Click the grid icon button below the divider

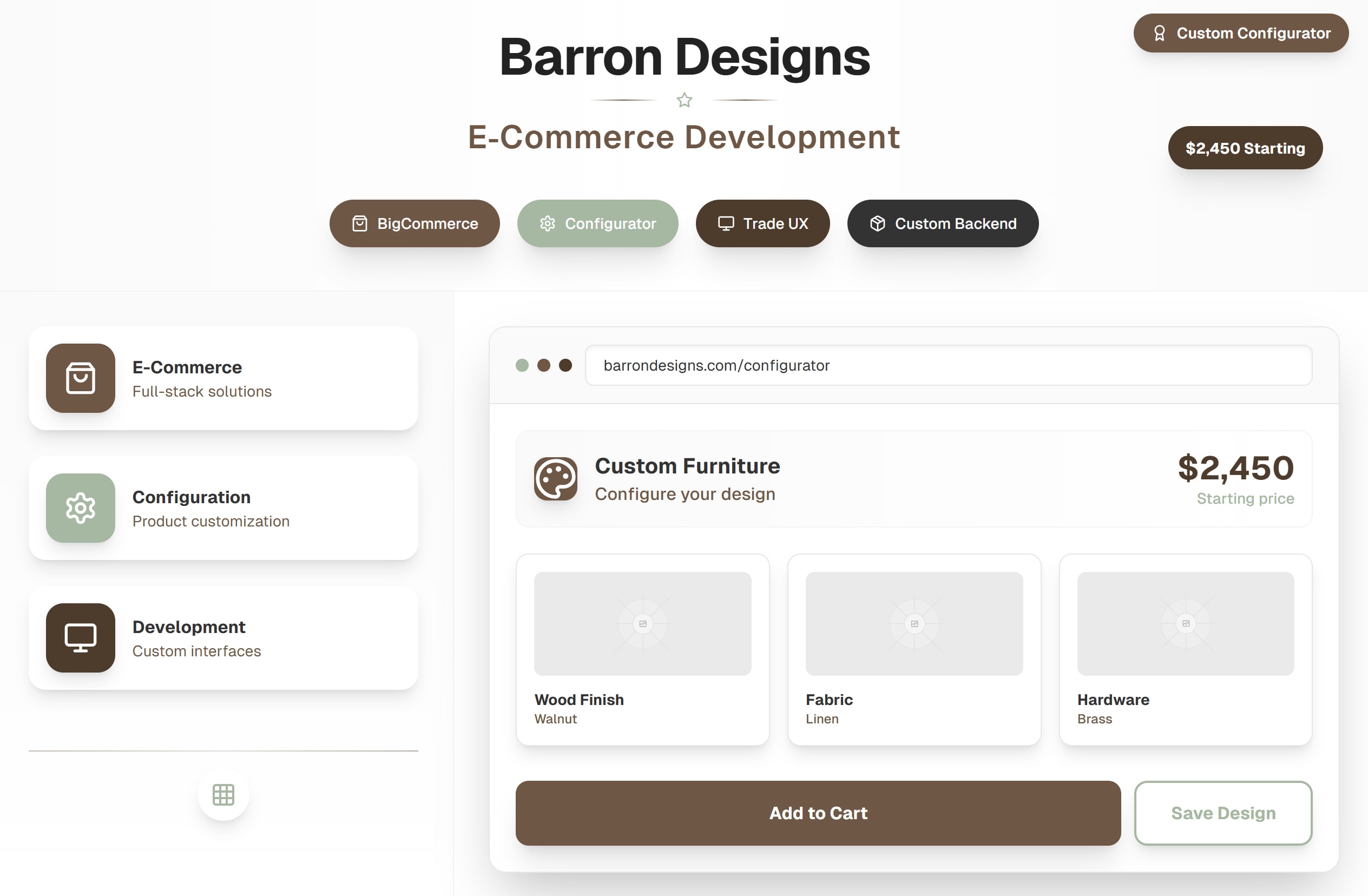(x=223, y=795)
